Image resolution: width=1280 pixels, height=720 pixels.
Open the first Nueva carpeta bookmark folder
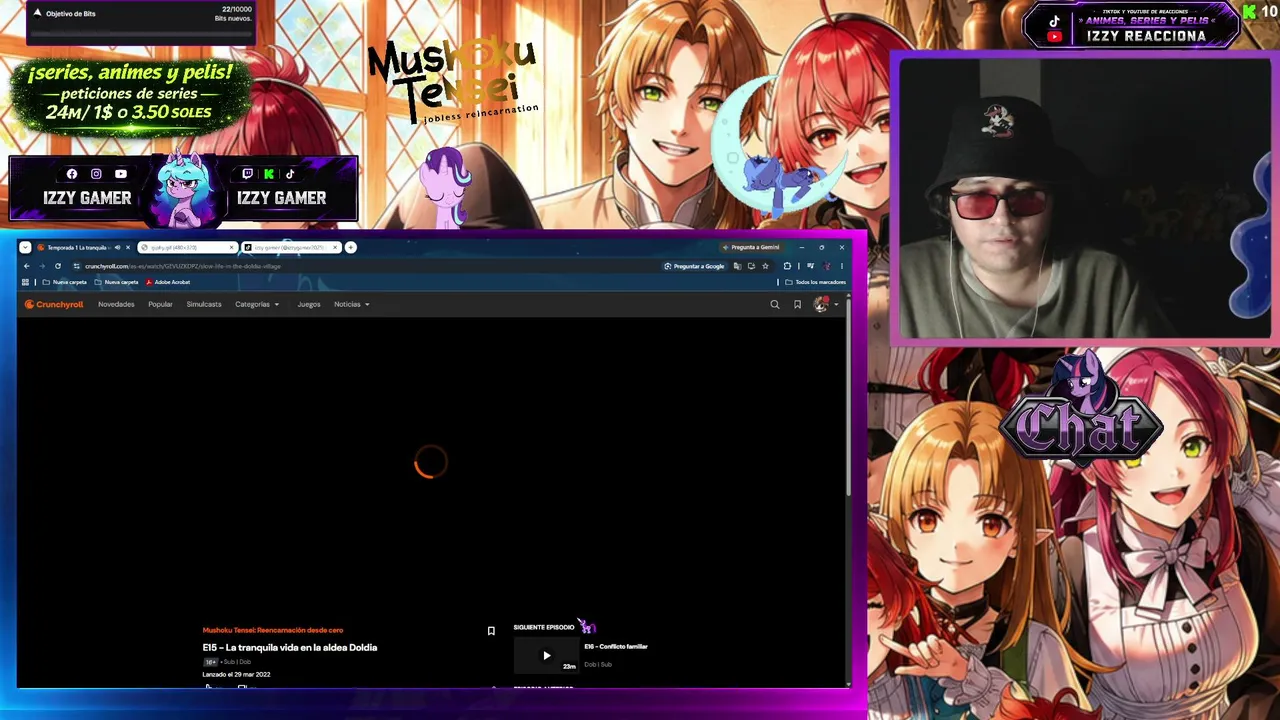coord(65,282)
